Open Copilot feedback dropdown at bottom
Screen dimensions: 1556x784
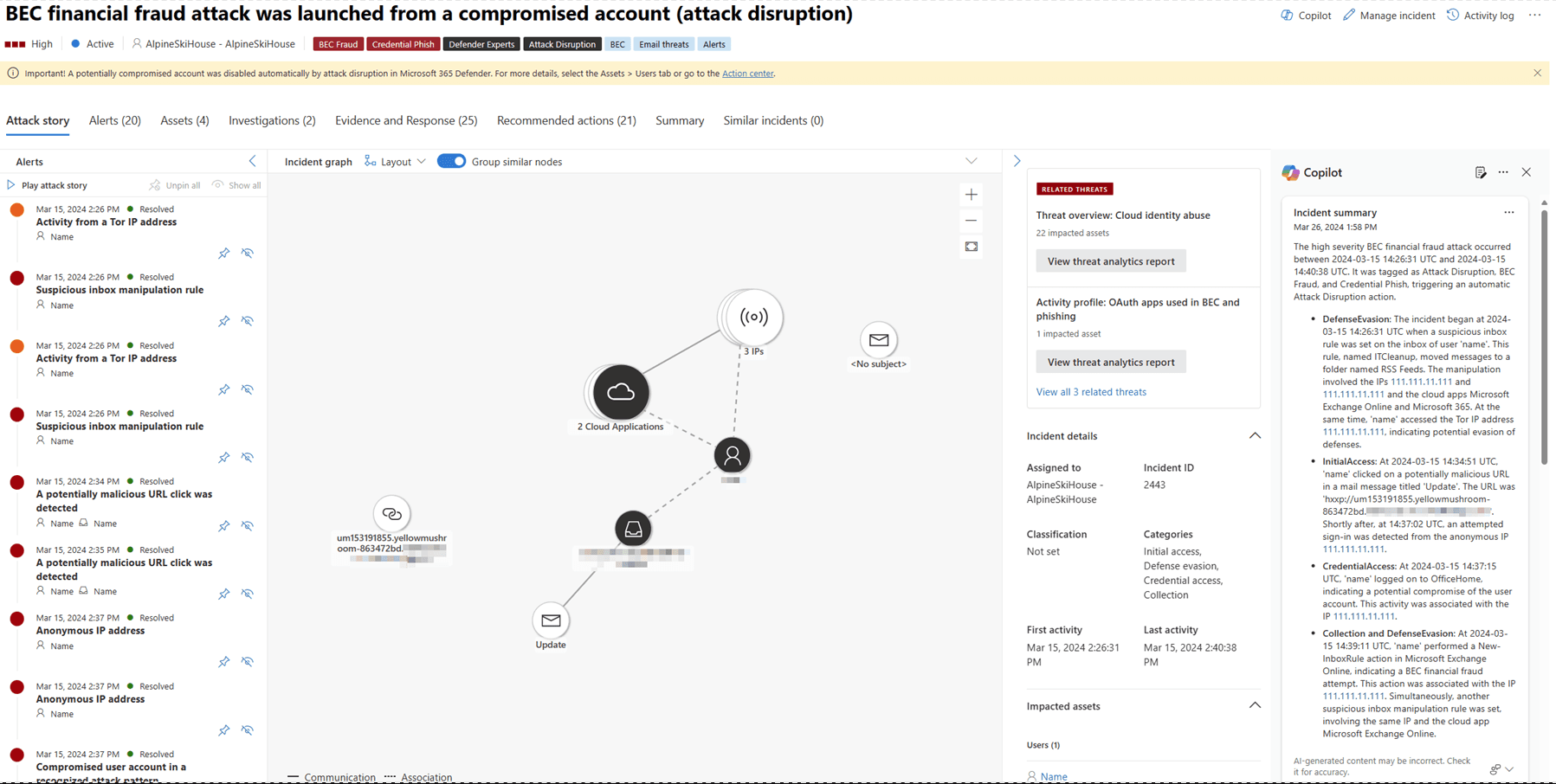point(1509,769)
